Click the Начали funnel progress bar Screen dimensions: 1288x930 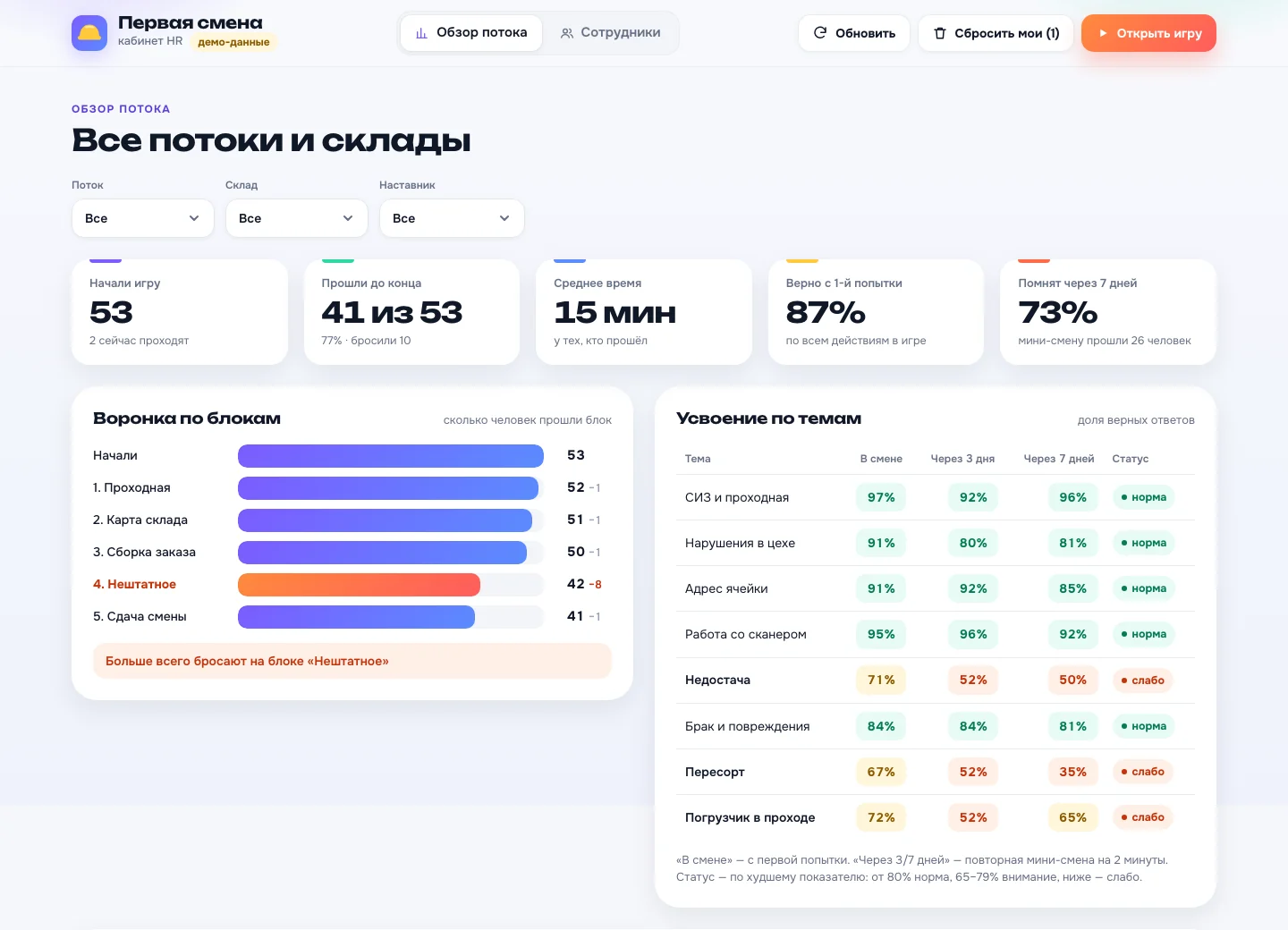click(391, 456)
